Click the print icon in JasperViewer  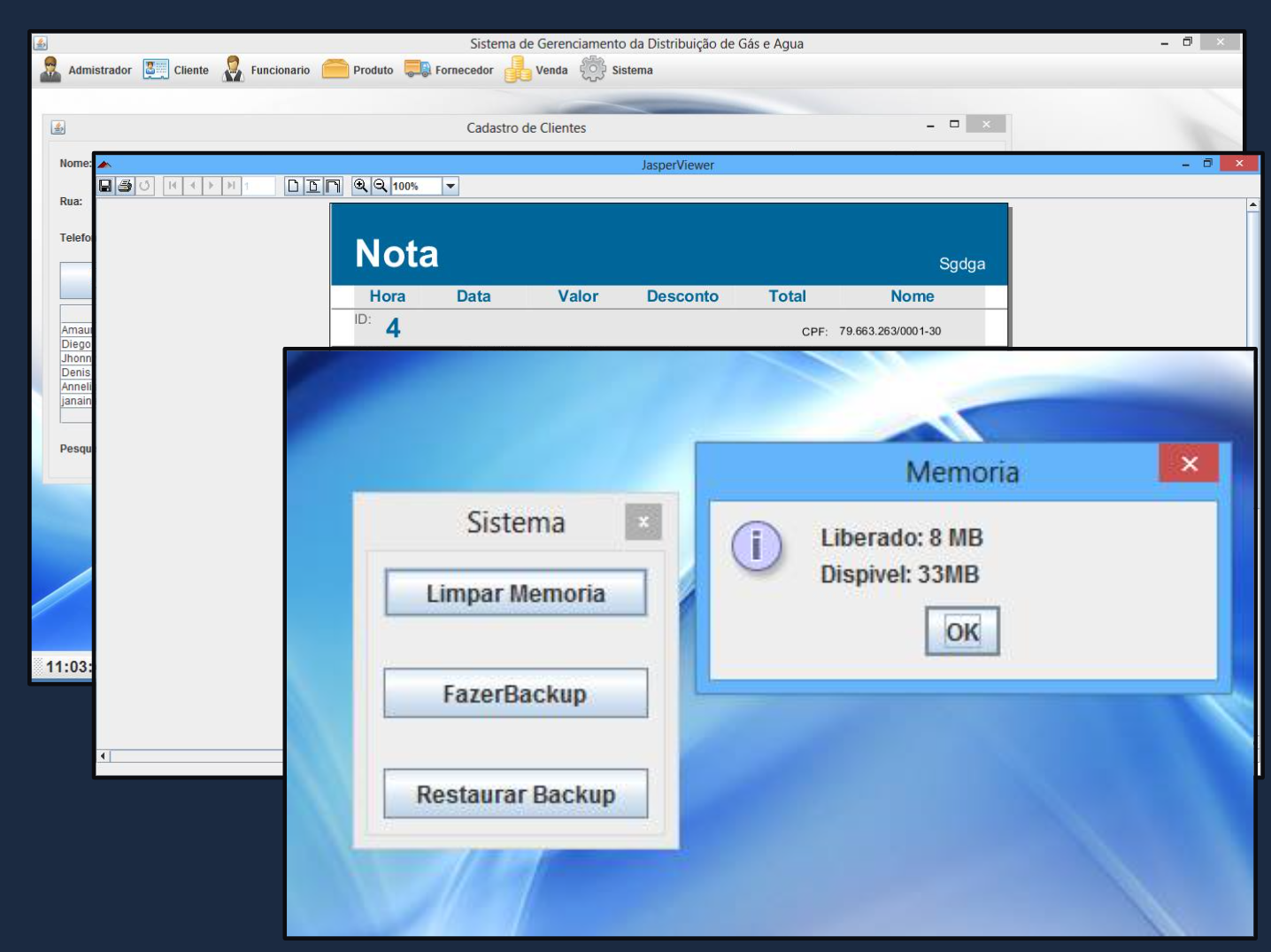tap(125, 186)
